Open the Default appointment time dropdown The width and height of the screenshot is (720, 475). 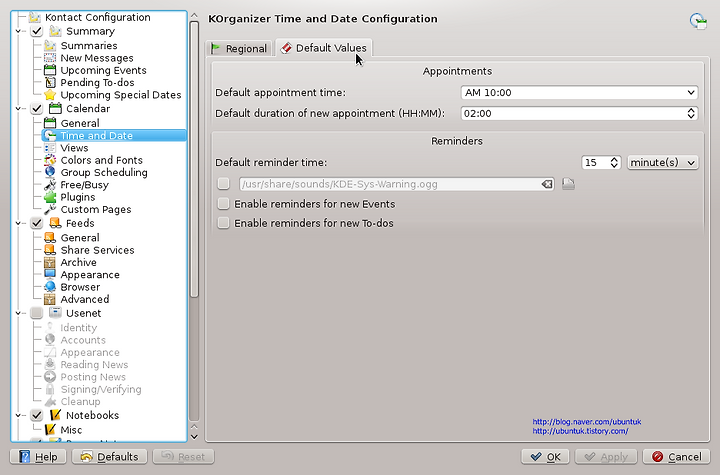[x=579, y=92]
